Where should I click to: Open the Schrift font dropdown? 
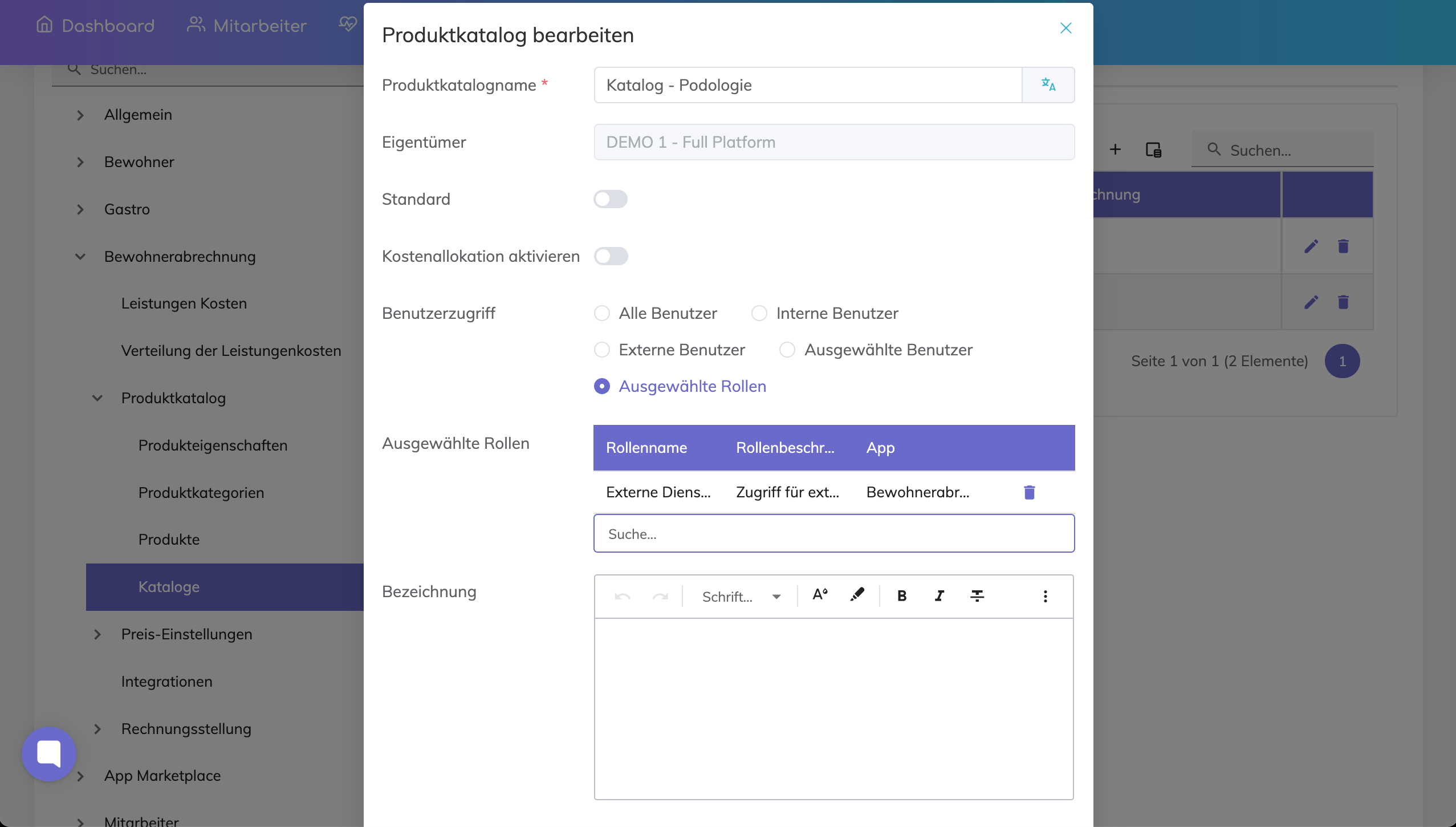[x=741, y=597]
